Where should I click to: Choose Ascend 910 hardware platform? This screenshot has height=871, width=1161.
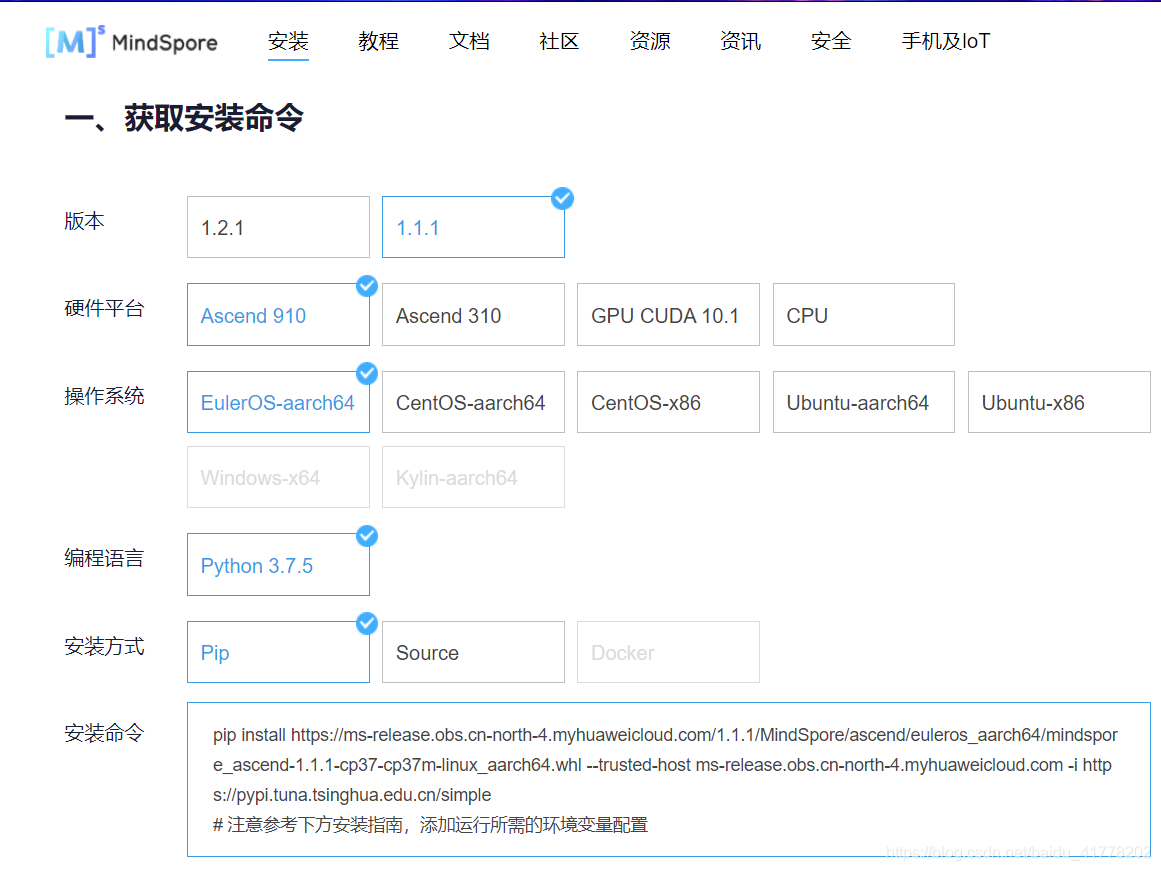[x=278, y=315]
